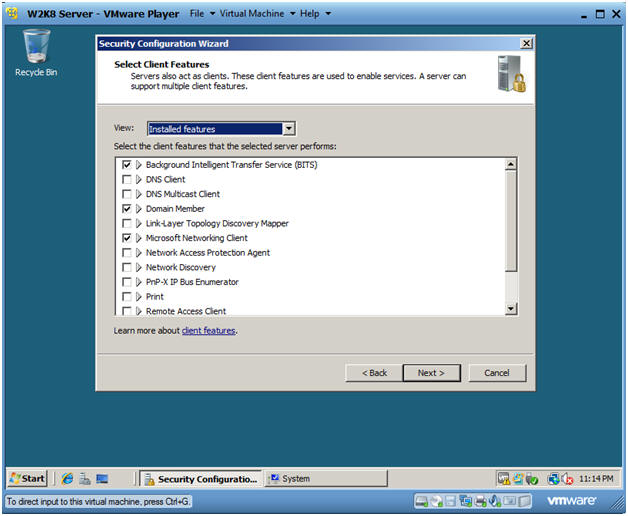Image resolution: width=628 pixels, height=516 pixels.
Task: Check Link-Layer Topology Discovery Mapper checkbox
Action: (x=127, y=223)
